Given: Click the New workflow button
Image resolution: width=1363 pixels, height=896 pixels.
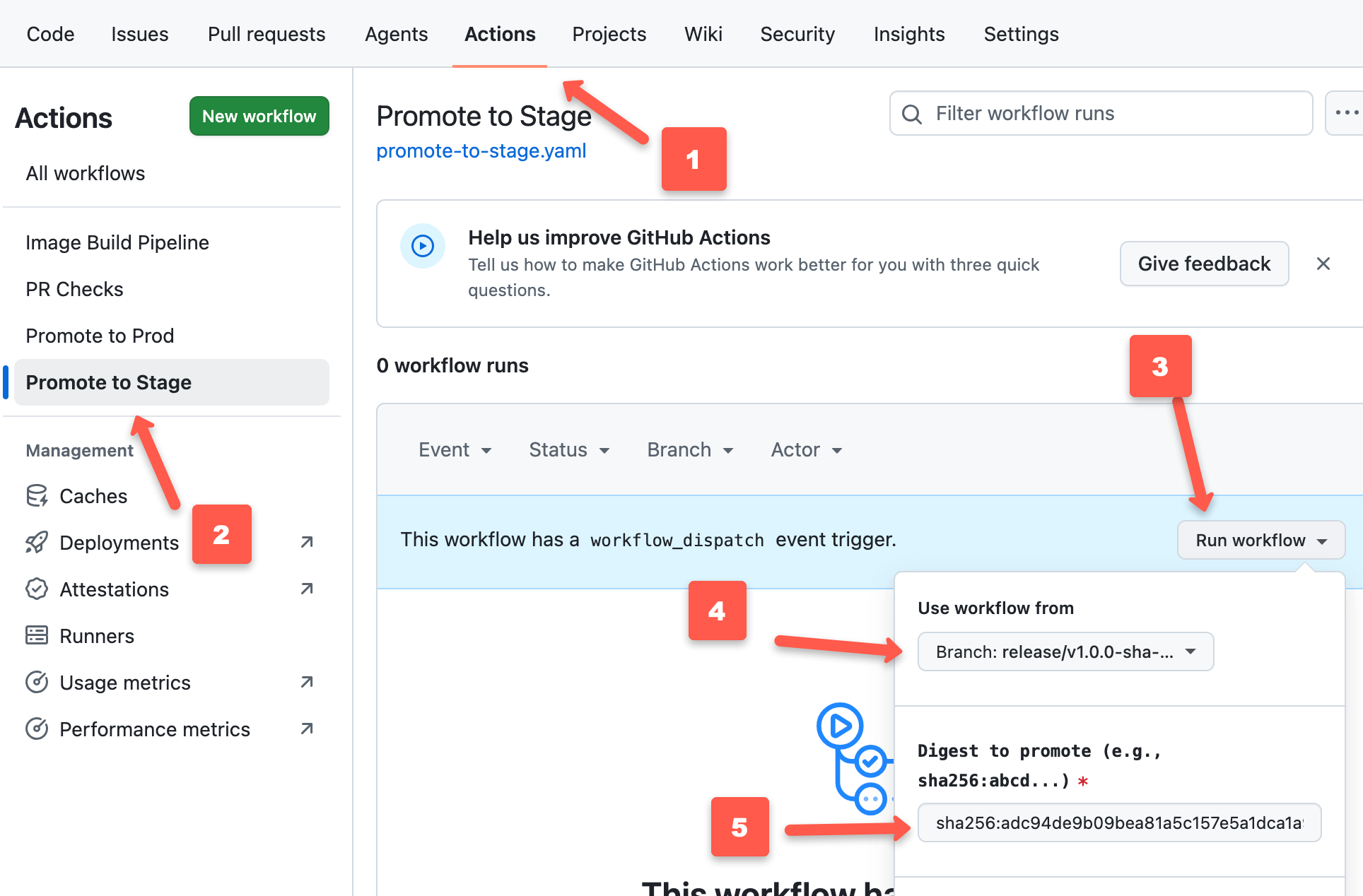Looking at the screenshot, I should 259,116.
